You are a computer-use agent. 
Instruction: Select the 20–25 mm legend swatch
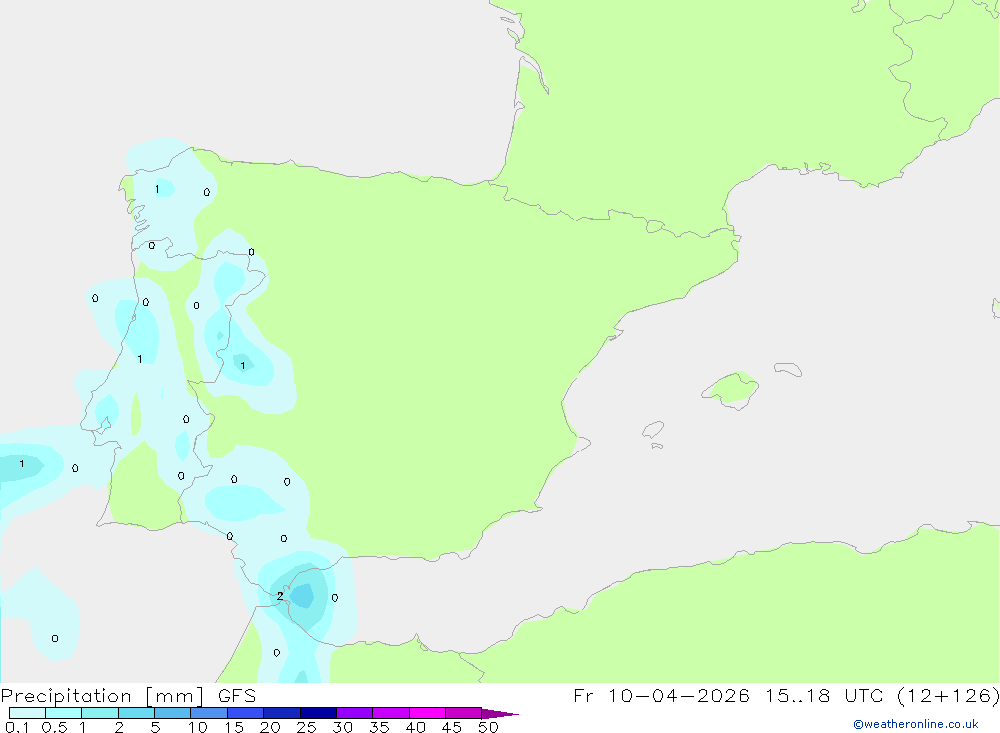click(x=282, y=713)
